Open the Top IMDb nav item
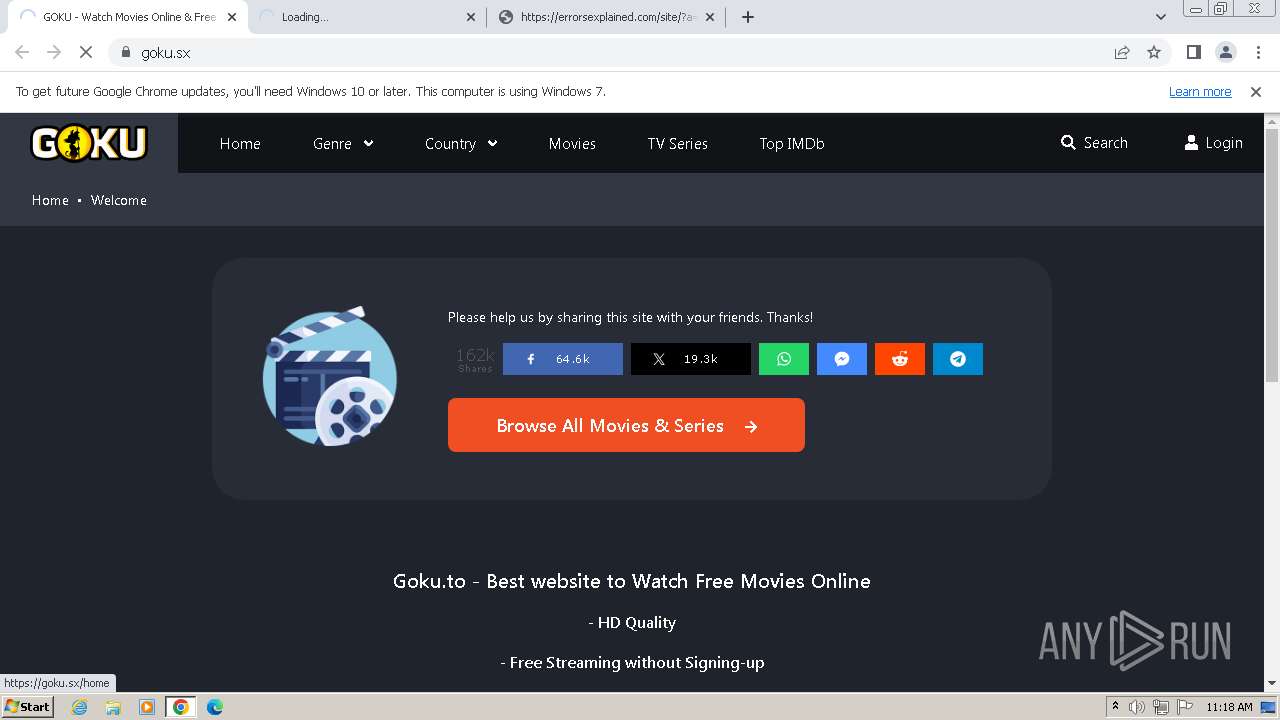 [792, 143]
